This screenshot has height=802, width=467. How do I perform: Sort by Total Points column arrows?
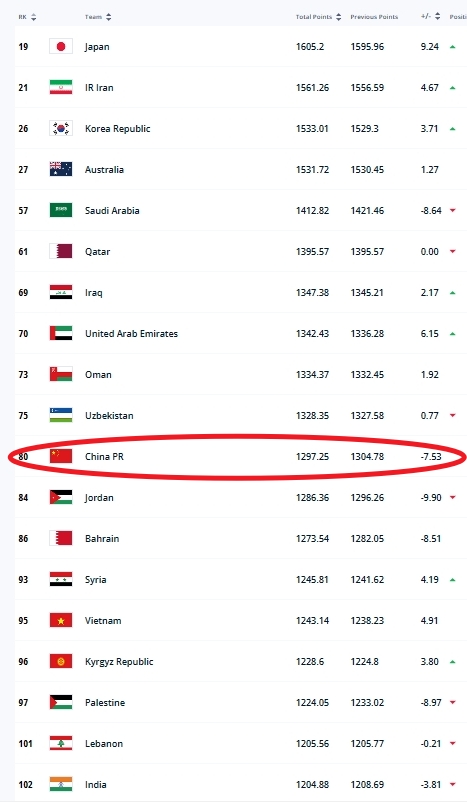click(x=339, y=17)
